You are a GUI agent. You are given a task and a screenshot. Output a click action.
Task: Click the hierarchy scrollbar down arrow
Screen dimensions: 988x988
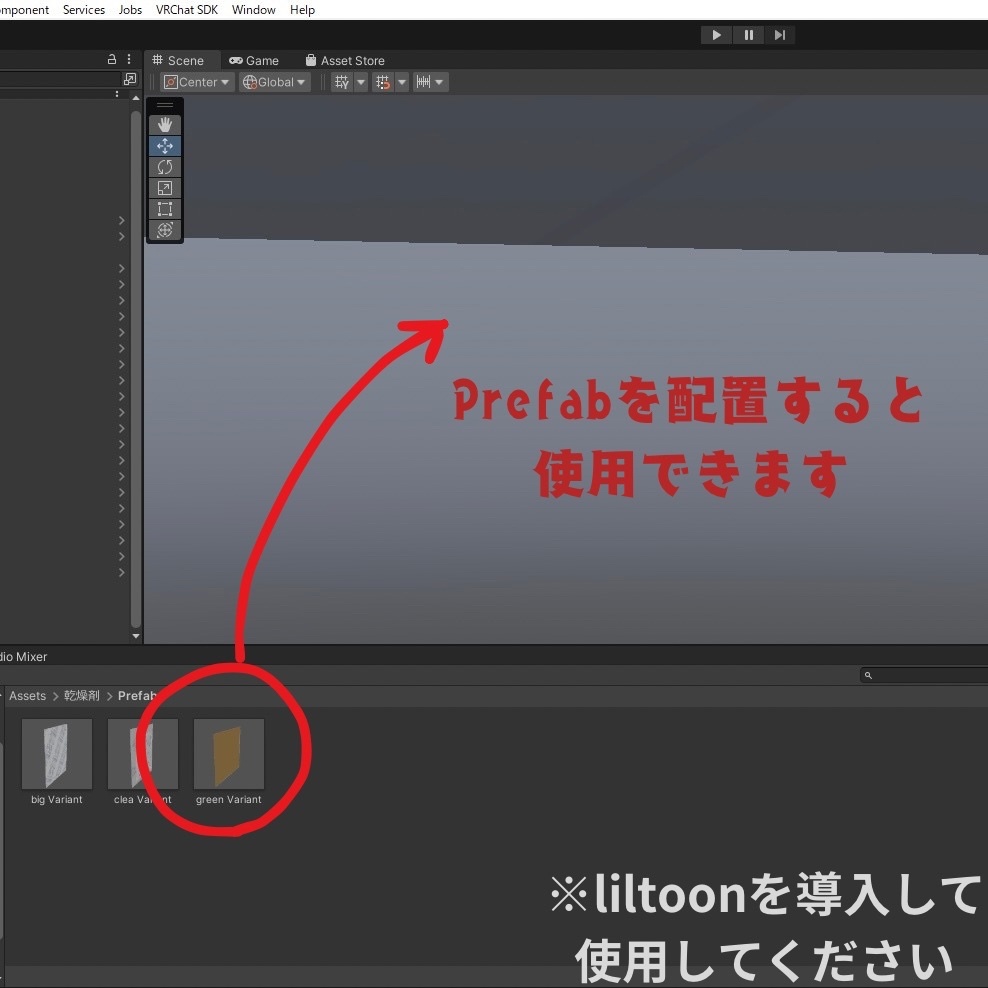click(x=135, y=636)
